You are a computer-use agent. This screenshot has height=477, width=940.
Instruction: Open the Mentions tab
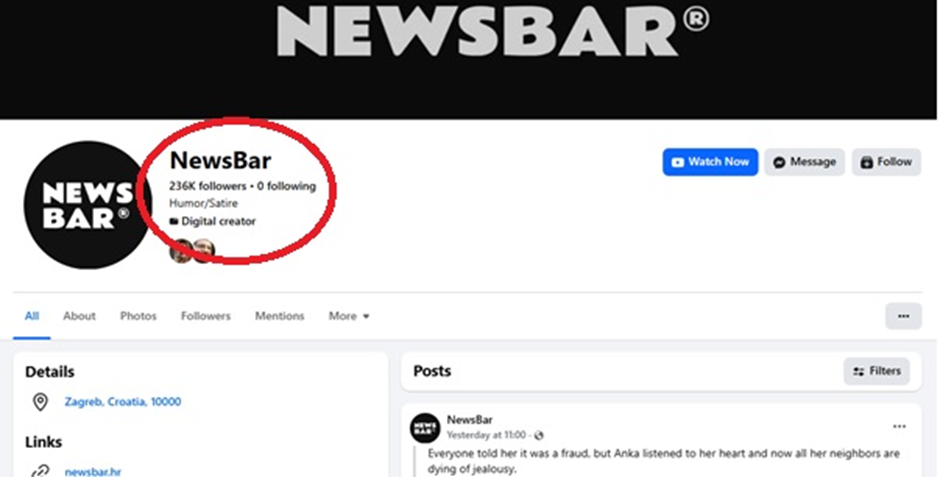coord(279,316)
